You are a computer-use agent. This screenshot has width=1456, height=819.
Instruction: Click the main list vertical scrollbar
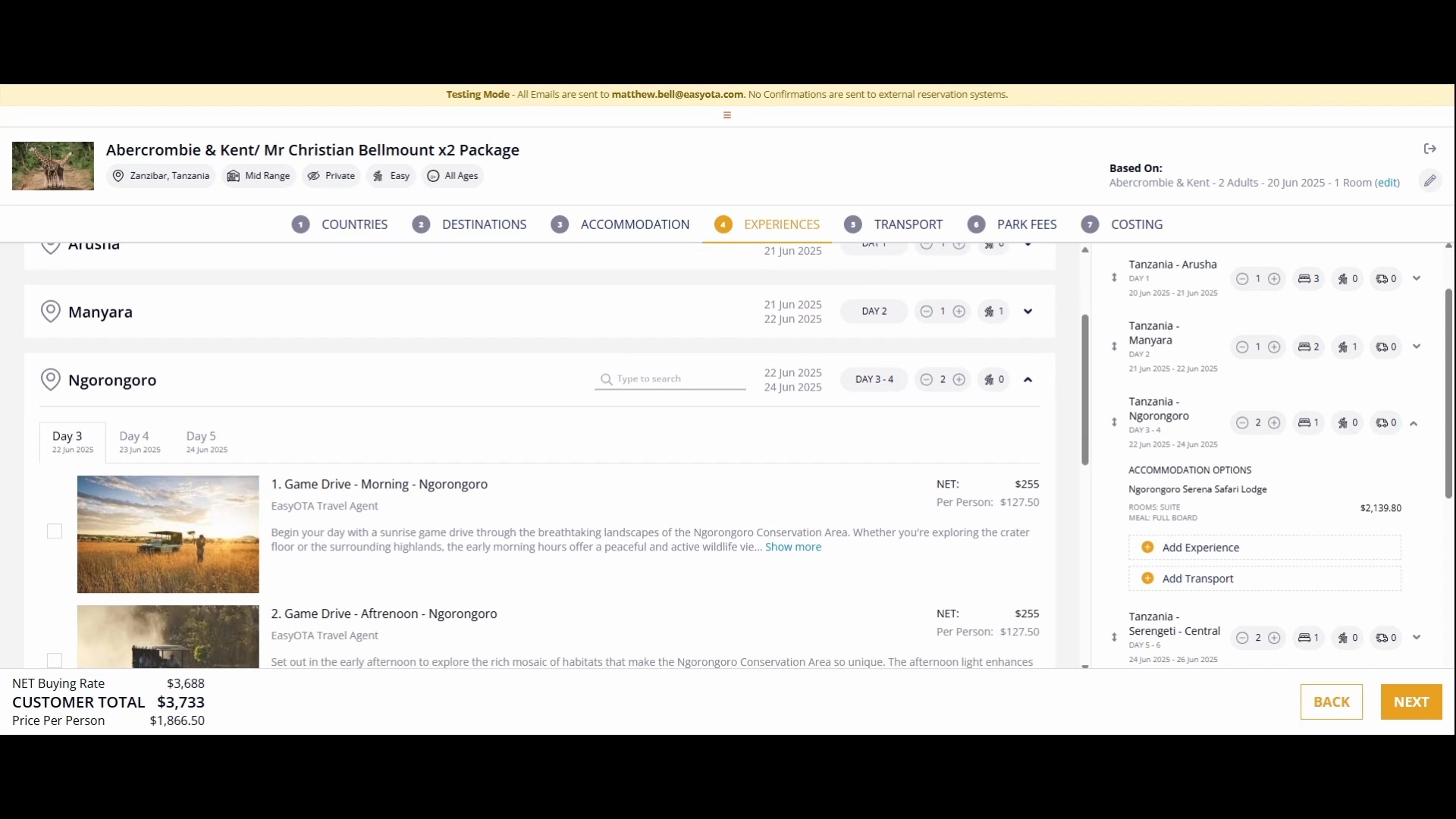point(1085,390)
